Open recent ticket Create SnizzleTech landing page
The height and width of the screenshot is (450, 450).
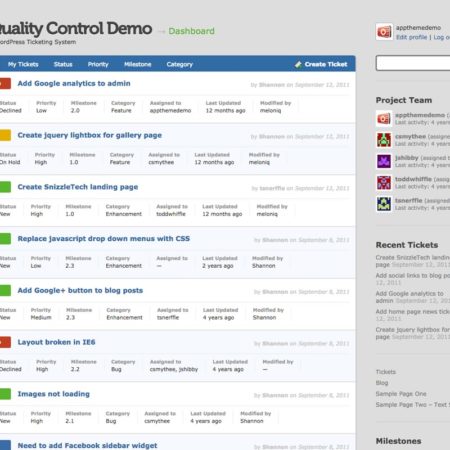coord(413,261)
